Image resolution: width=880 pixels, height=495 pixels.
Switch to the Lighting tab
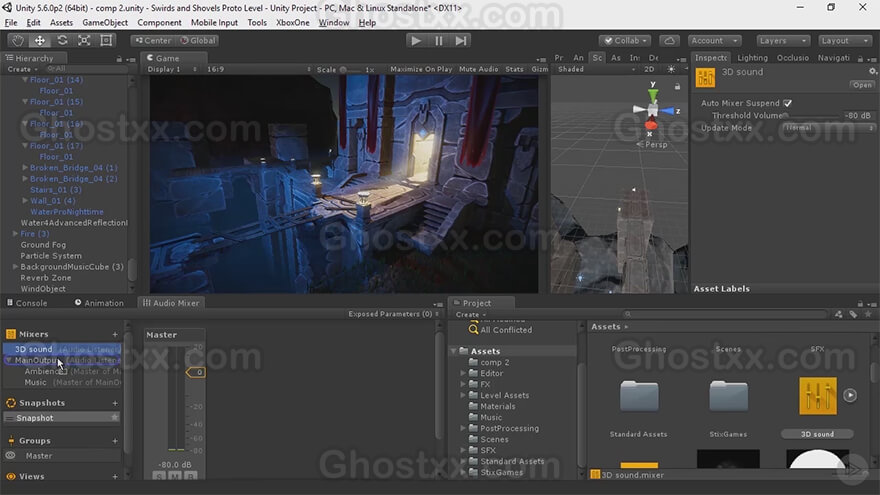tap(752, 58)
